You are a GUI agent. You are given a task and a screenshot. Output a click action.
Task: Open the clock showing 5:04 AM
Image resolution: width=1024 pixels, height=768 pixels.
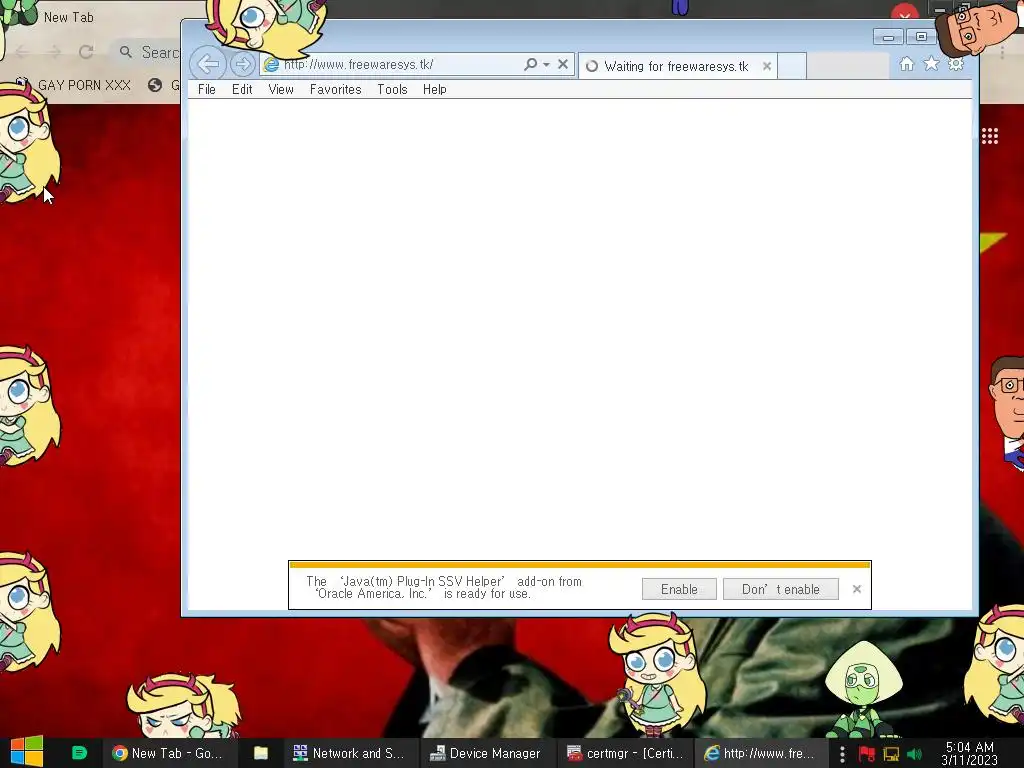coord(970,753)
